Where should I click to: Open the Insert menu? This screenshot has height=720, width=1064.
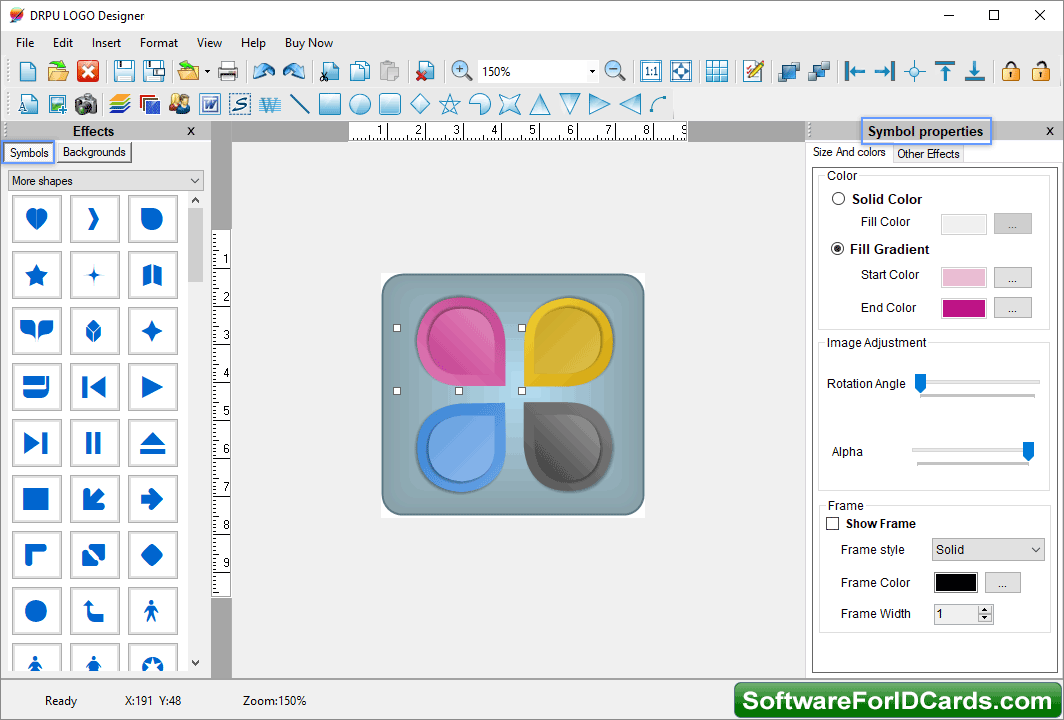coord(107,43)
